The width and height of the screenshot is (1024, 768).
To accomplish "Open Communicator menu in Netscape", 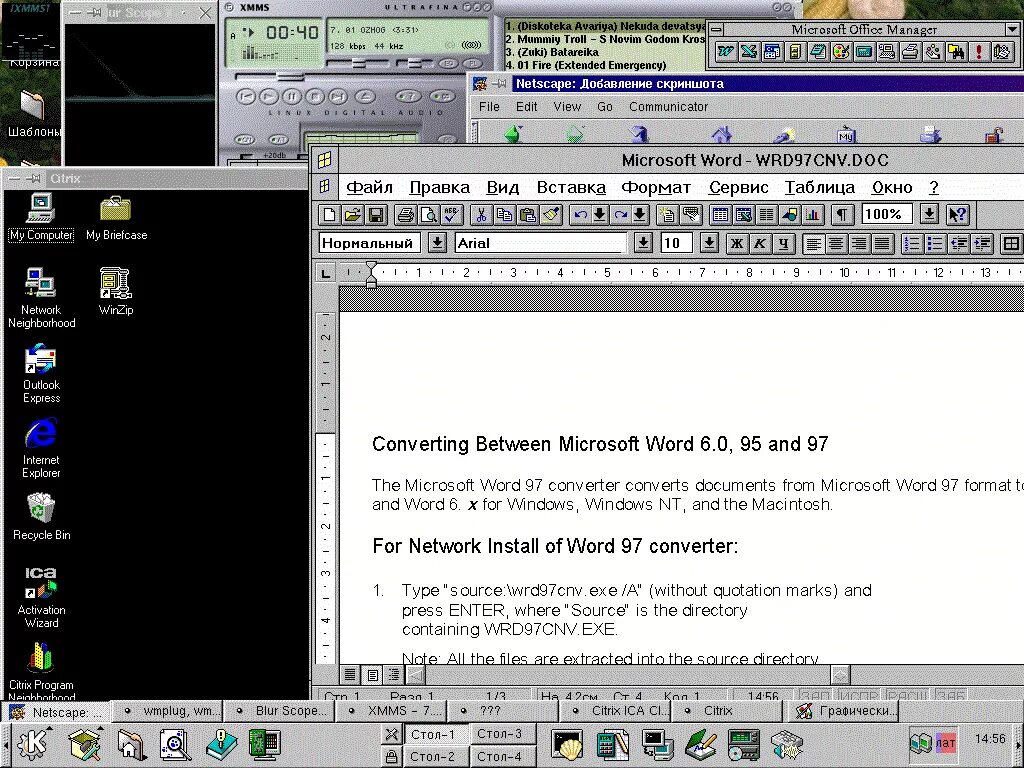I will coord(668,107).
